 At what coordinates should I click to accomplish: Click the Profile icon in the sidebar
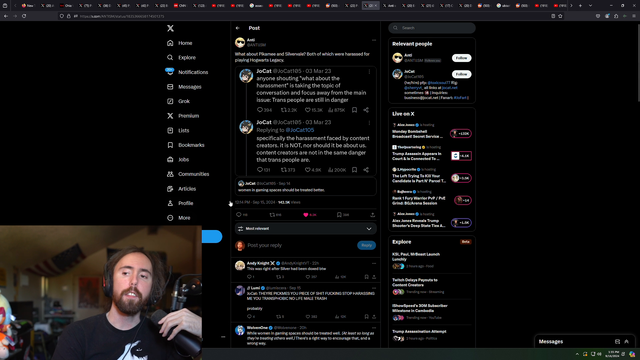click(170, 203)
